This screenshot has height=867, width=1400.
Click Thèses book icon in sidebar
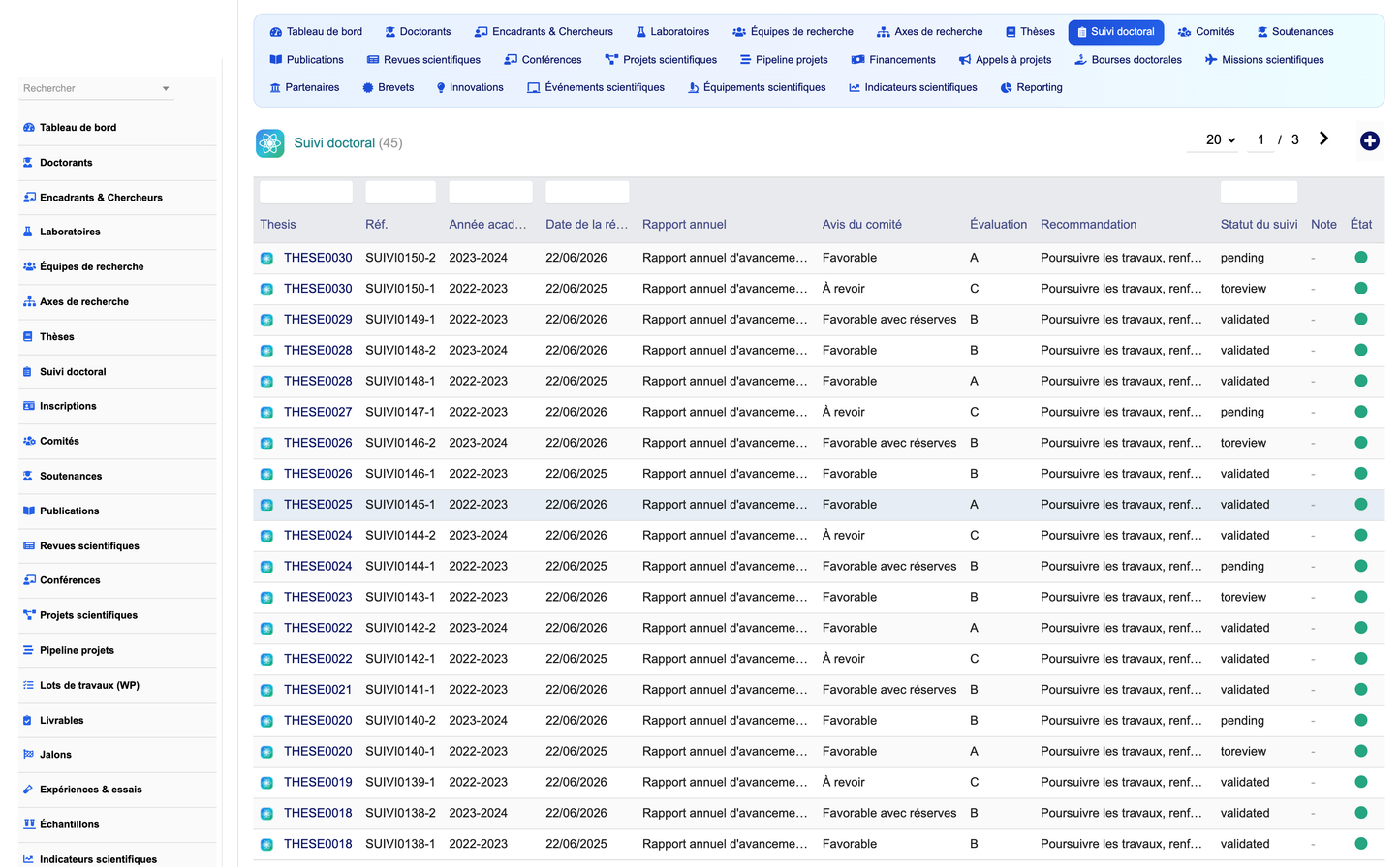coord(29,337)
